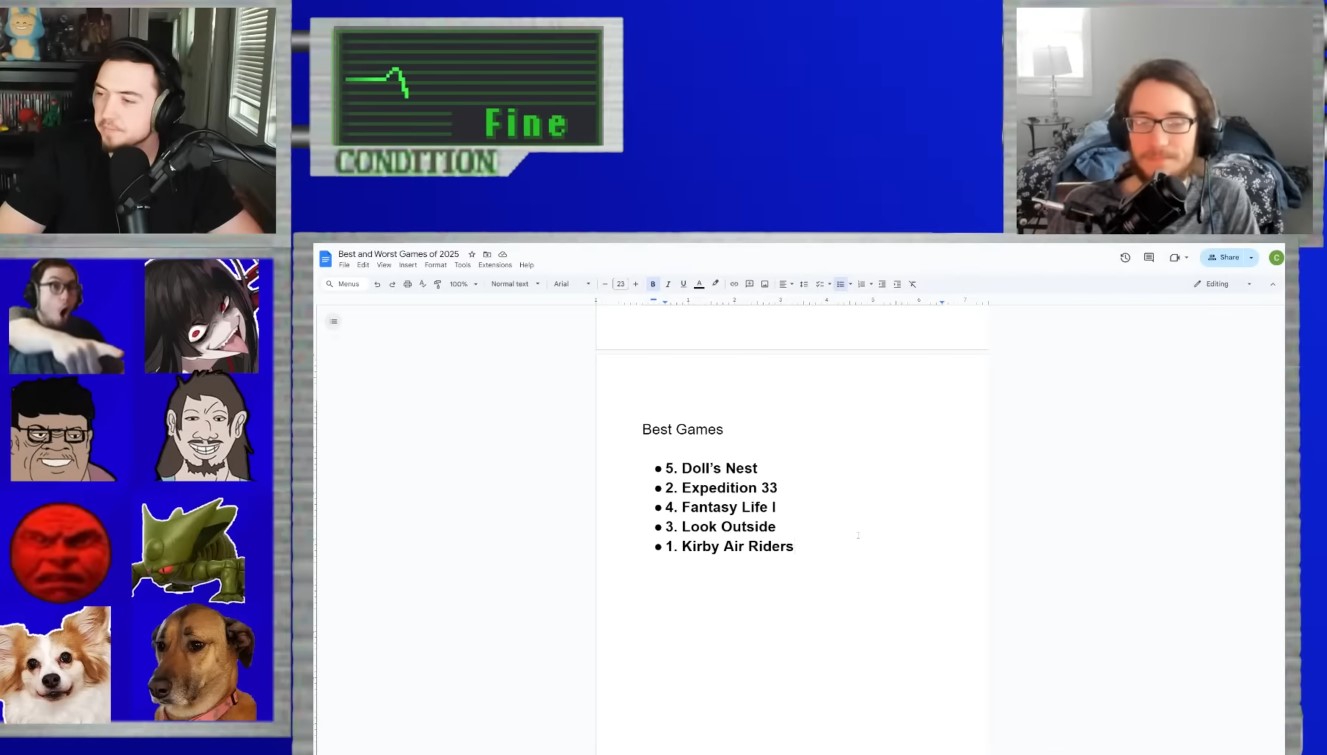Open the Share button's dropdown arrow

pyautogui.click(x=1251, y=258)
